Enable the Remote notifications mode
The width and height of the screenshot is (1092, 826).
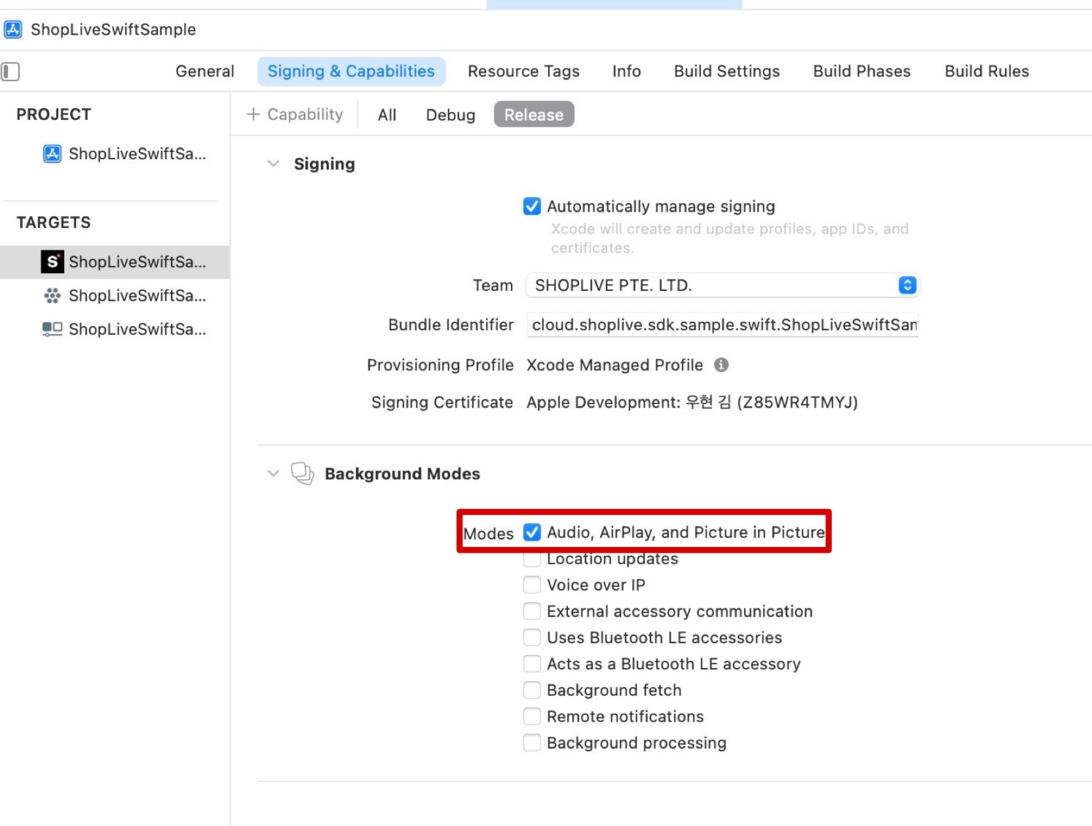[x=532, y=716]
